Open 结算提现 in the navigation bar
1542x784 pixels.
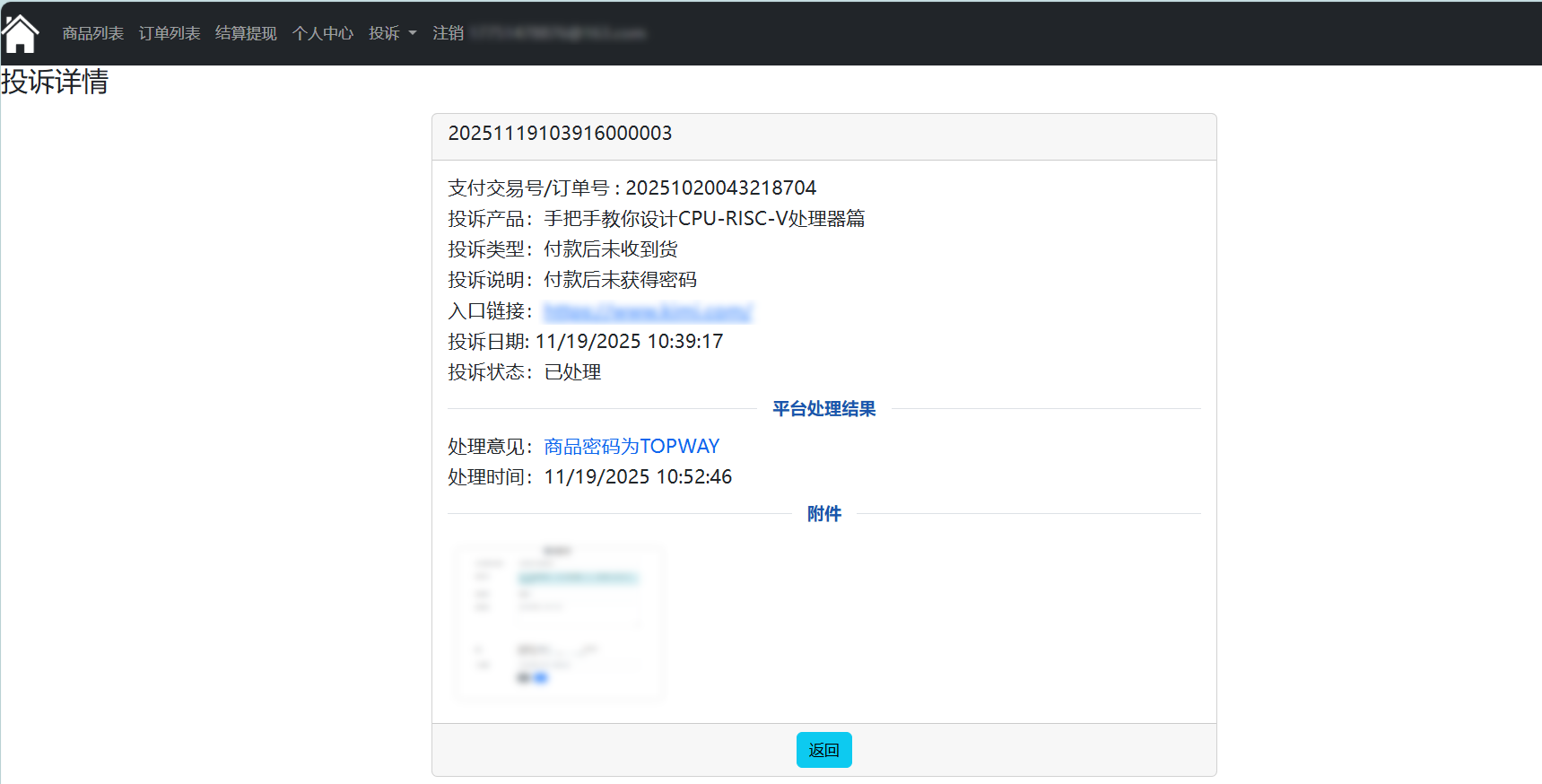tap(246, 33)
